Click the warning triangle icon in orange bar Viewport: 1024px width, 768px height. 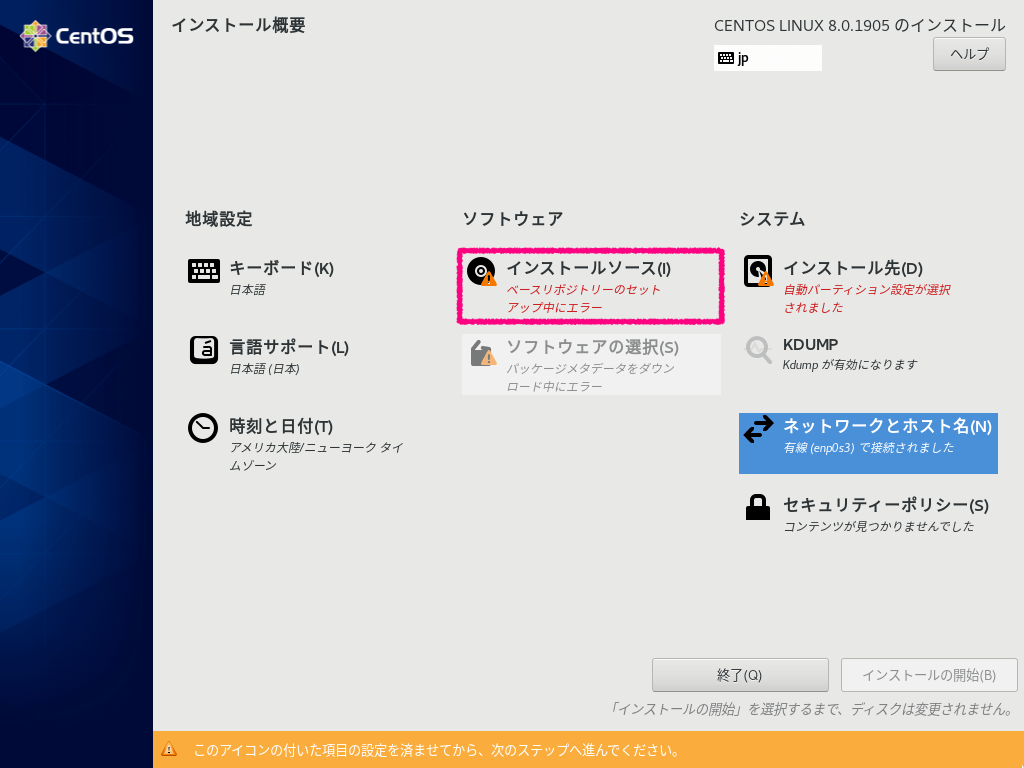pos(168,749)
